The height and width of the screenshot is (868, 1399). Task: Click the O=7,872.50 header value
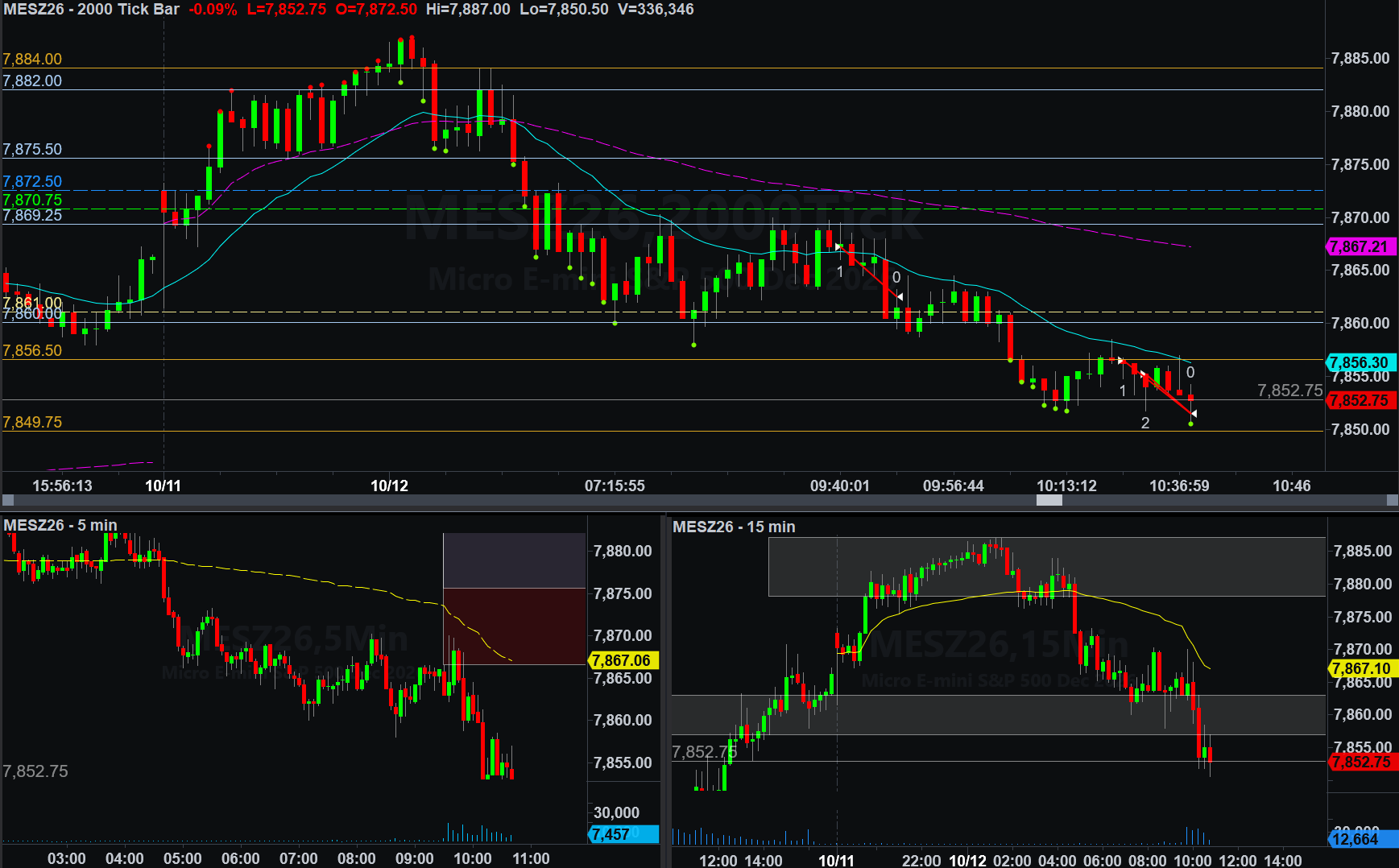click(376, 10)
